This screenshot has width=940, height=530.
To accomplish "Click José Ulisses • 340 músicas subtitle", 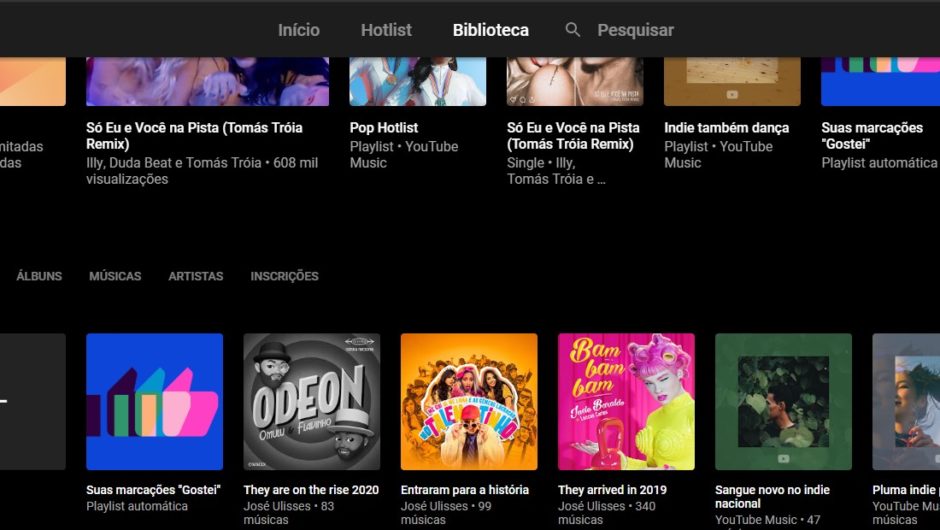I will (x=607, y=513).
